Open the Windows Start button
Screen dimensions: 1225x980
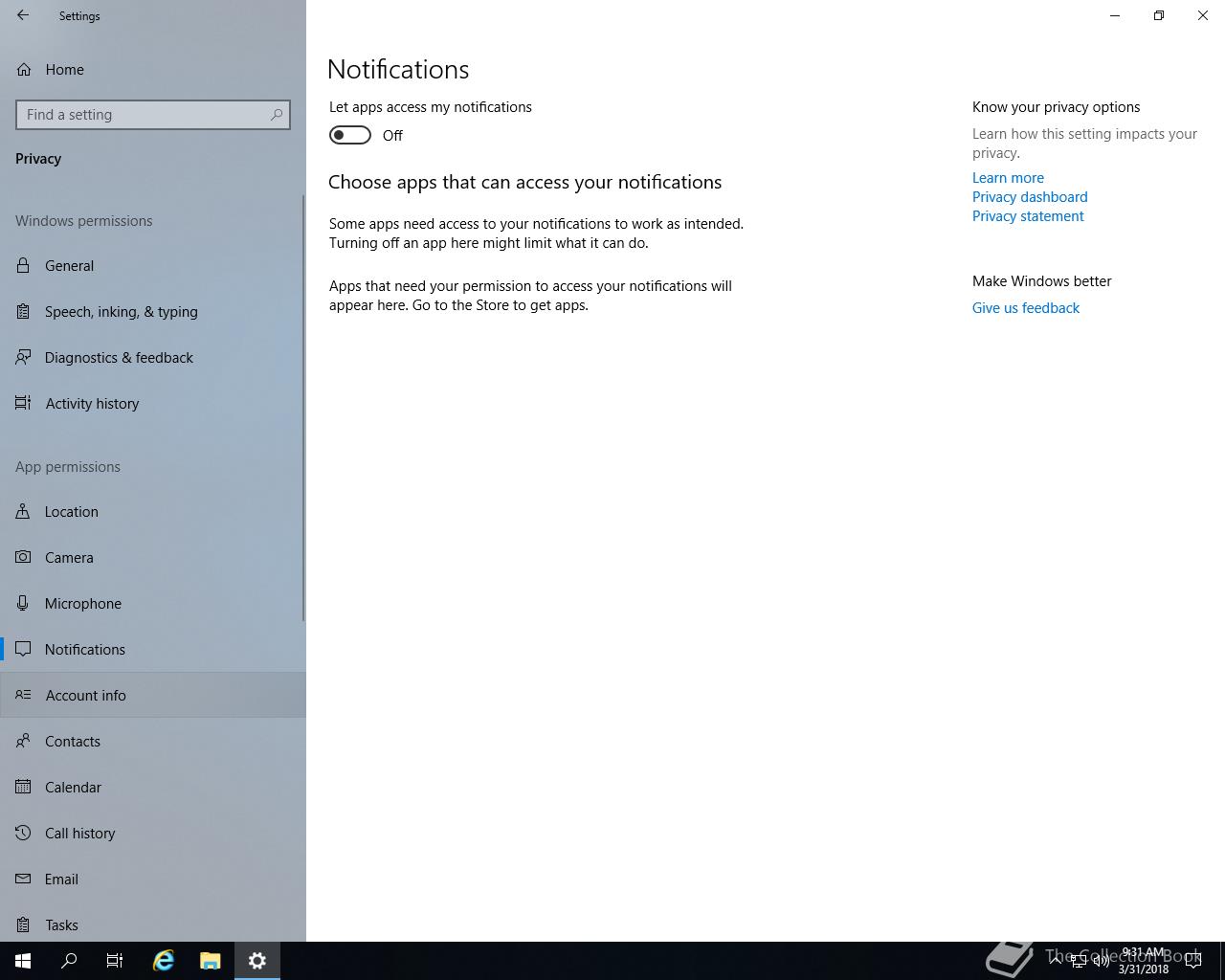[23, 961]
